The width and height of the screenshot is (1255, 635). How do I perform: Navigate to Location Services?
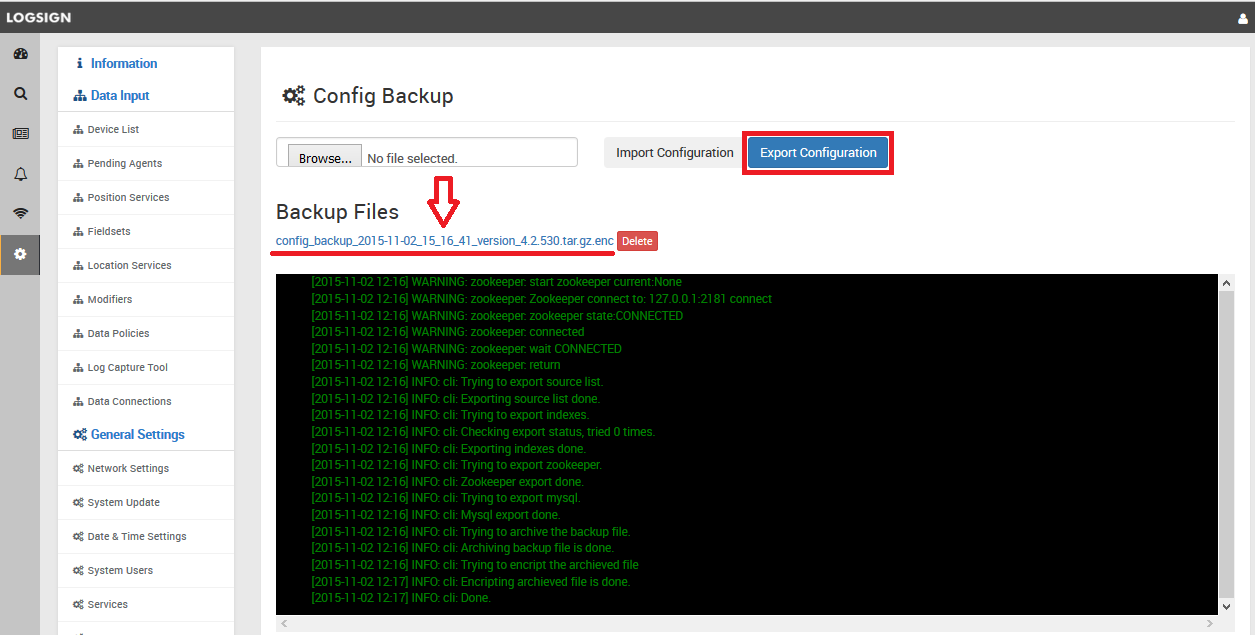click(129, 266)
